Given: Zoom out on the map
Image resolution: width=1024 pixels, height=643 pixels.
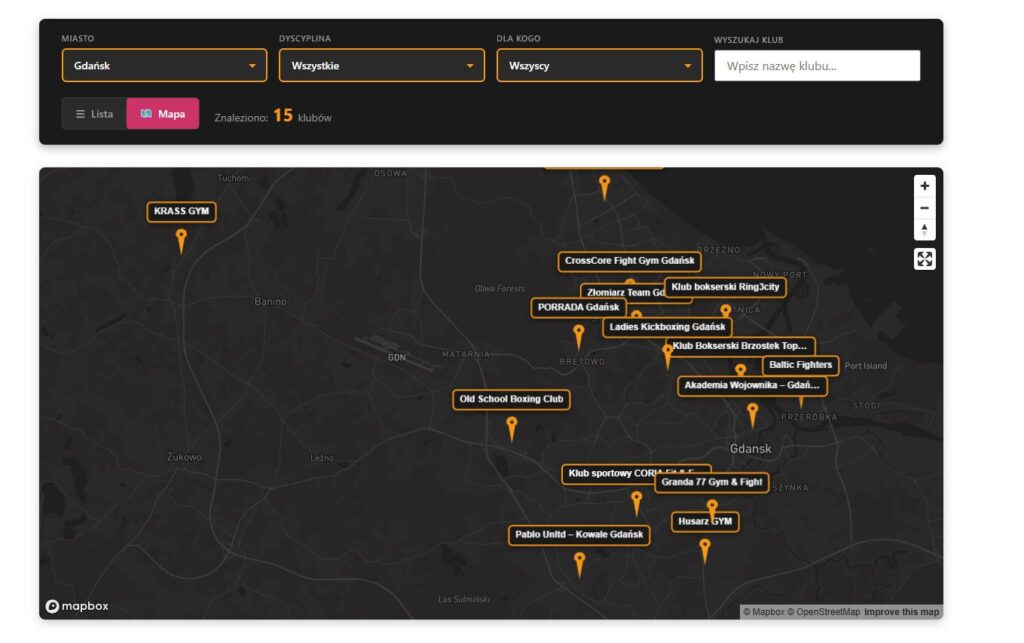Looking at the screenshot, I should tap(924, 208).
